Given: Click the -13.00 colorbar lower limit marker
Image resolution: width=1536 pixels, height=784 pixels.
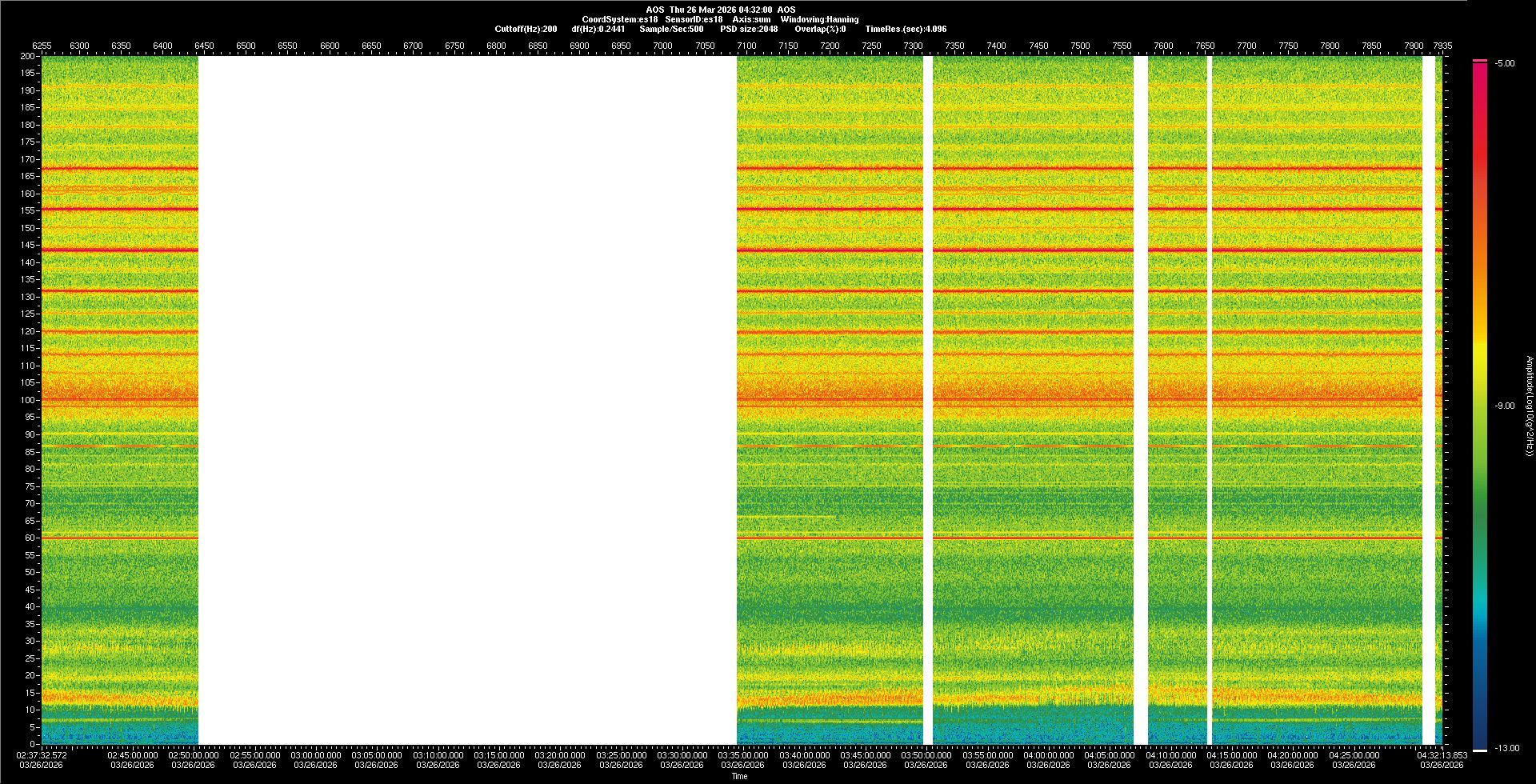Looking at the screenshot, I should pos(1480,750).
